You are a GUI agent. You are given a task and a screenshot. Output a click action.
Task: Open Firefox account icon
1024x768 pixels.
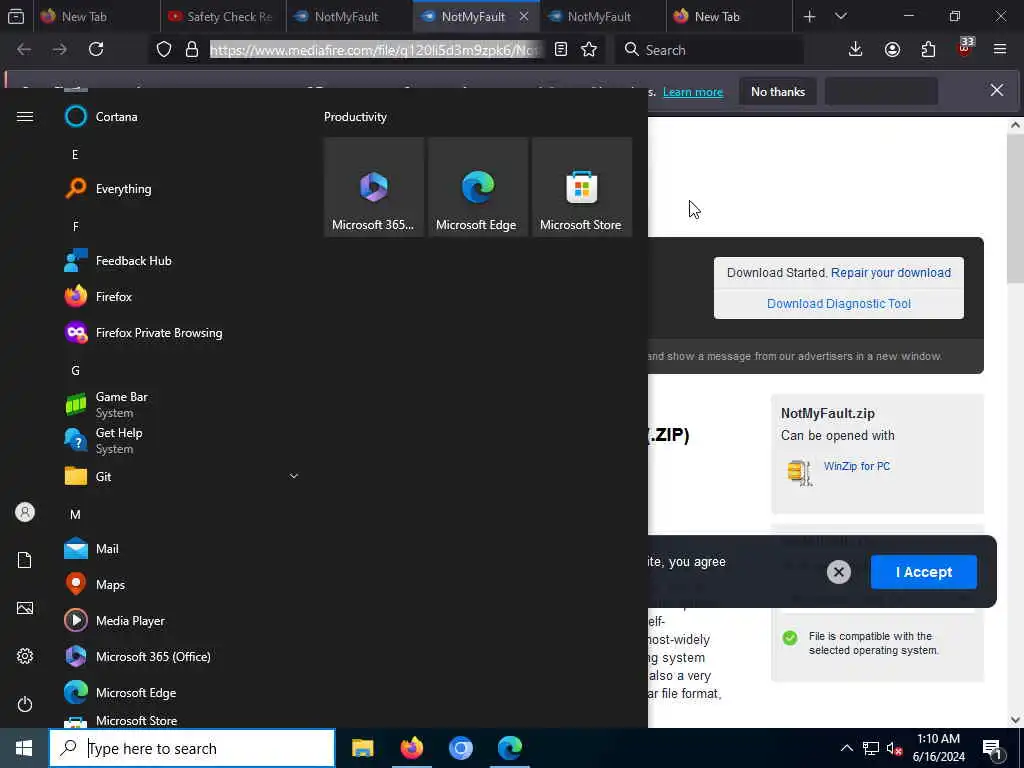pos(892,49)
